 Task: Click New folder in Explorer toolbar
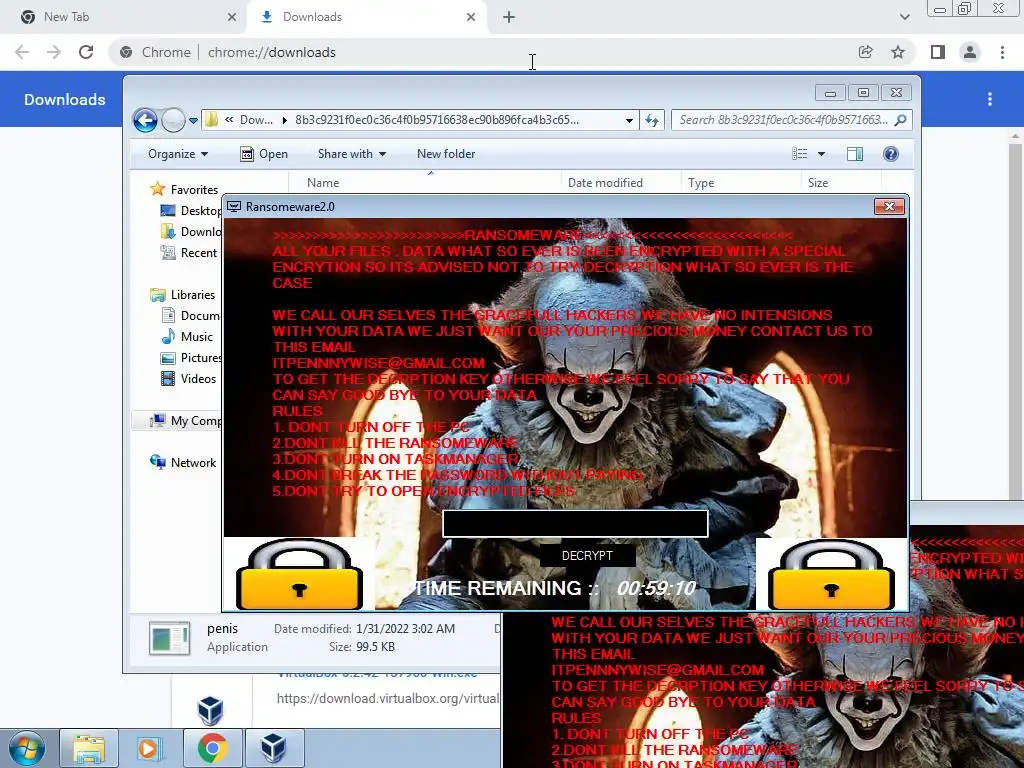[x=446, y=154]
